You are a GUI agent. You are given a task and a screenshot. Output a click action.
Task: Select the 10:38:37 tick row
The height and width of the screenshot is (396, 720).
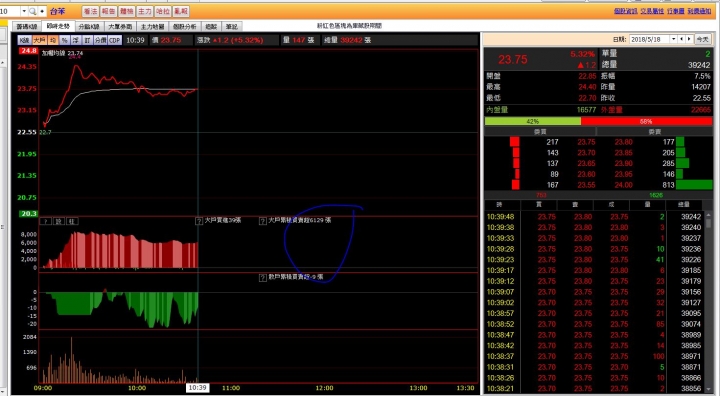(x=595, y=356)
